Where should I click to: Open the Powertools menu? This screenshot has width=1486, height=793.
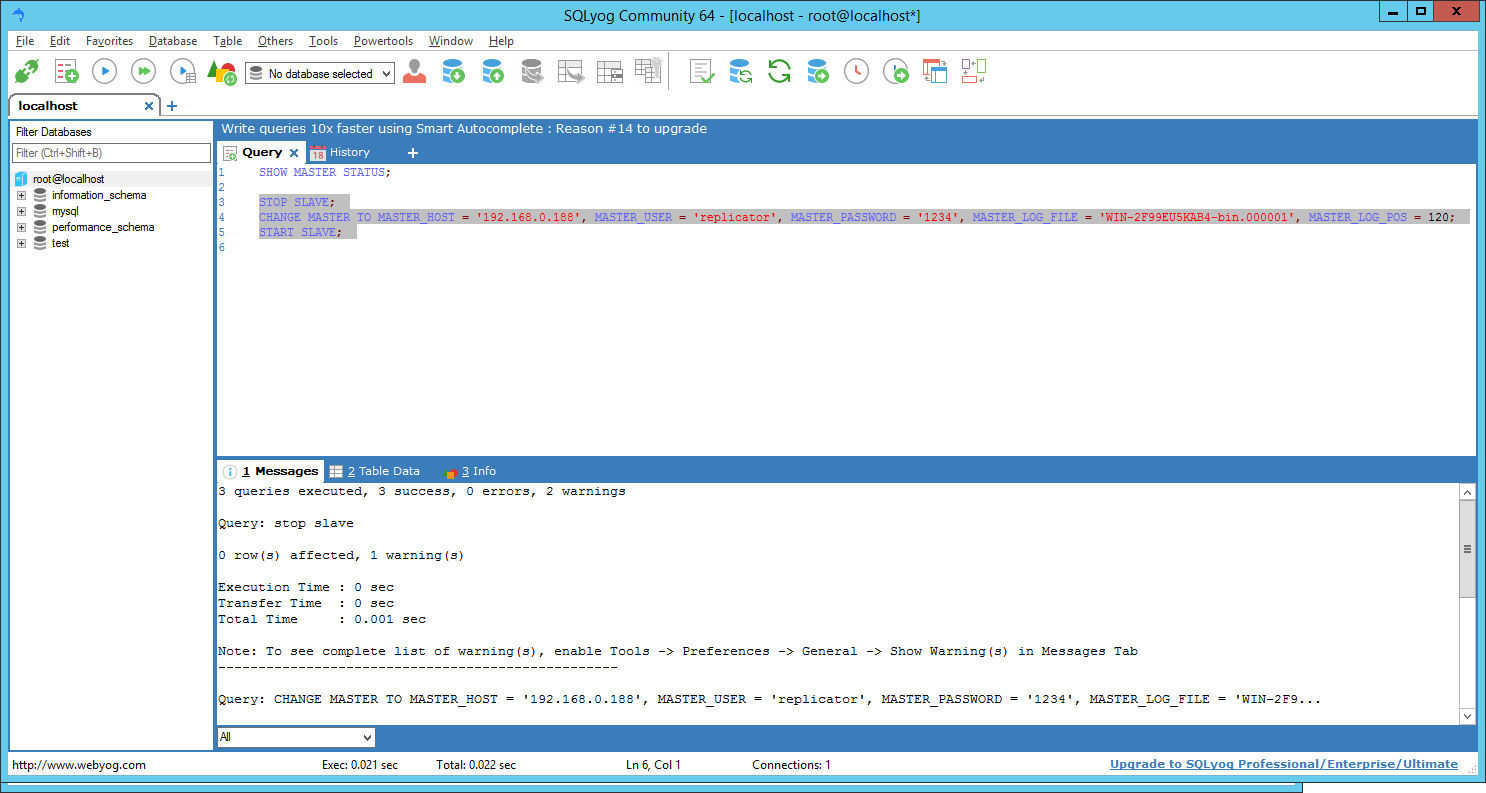tap(383, 41)
